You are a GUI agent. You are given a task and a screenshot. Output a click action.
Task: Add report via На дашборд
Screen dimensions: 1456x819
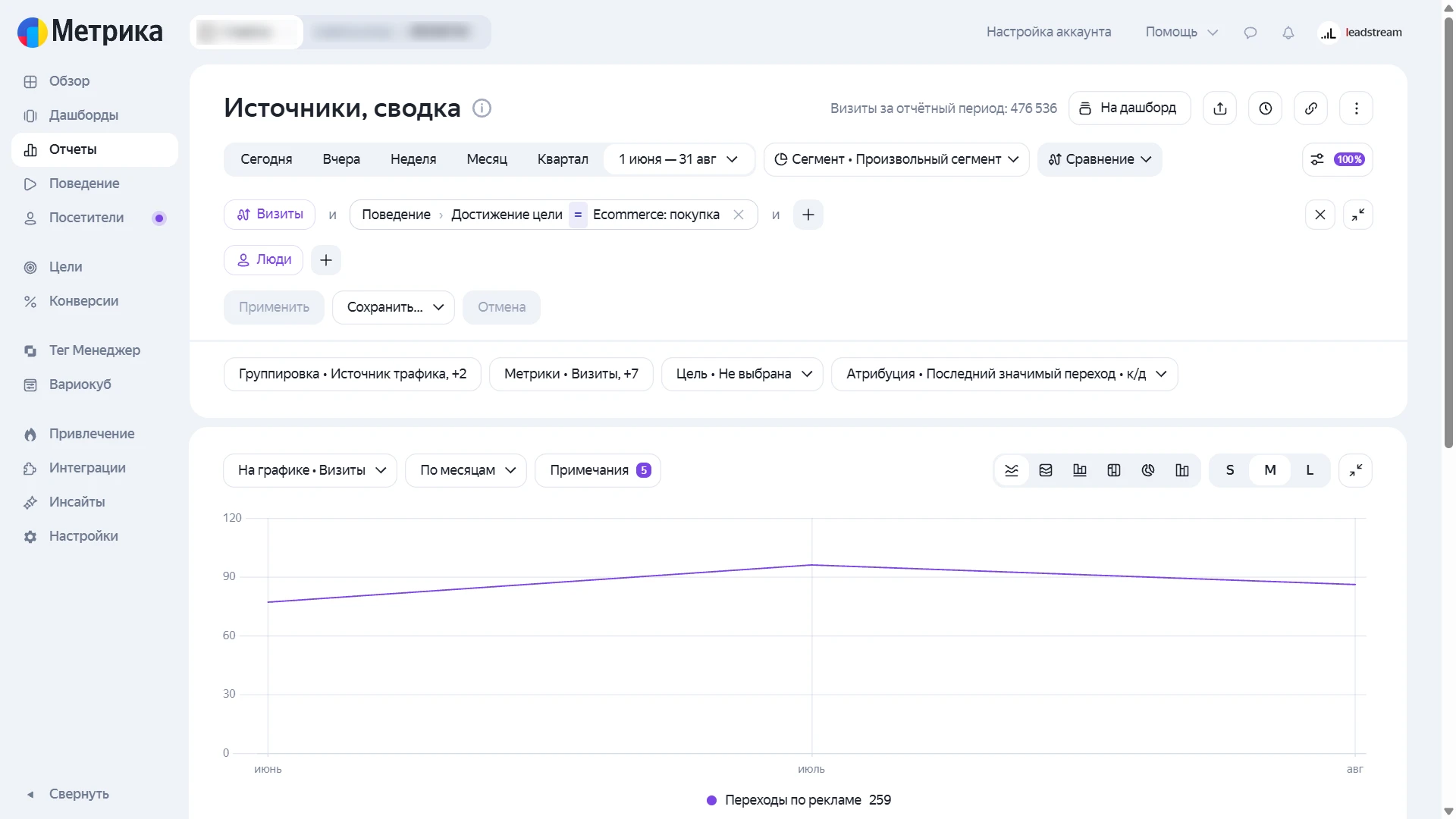pos(1130,108)
